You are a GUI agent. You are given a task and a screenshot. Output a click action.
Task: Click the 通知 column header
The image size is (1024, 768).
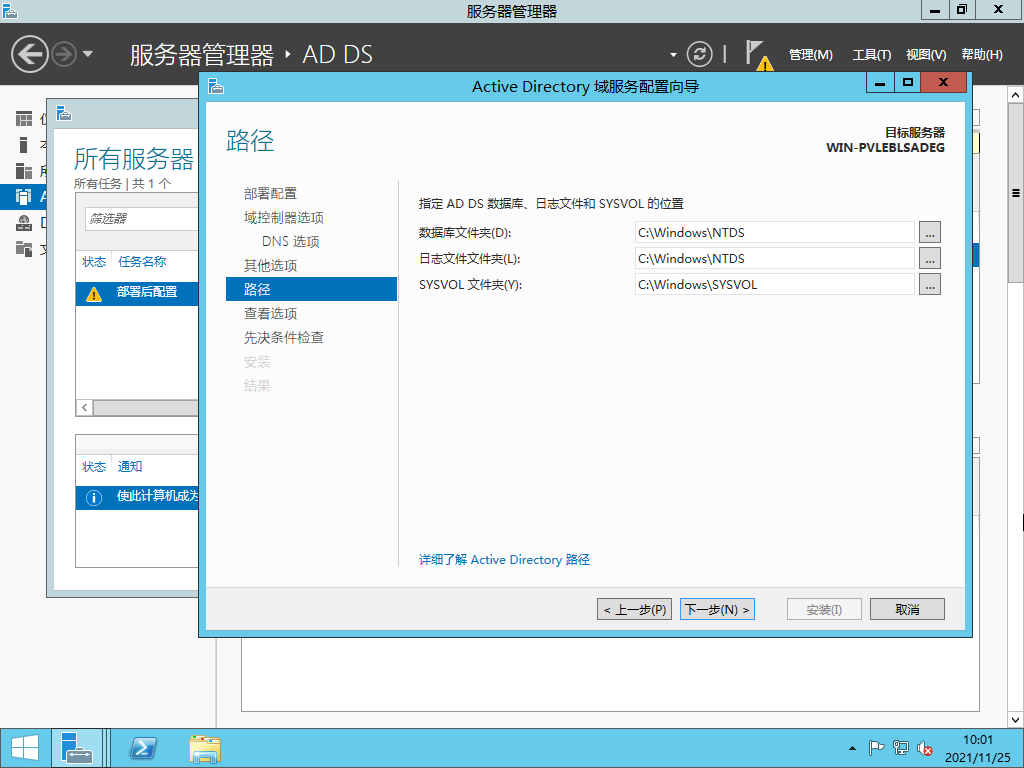[130, 467]
